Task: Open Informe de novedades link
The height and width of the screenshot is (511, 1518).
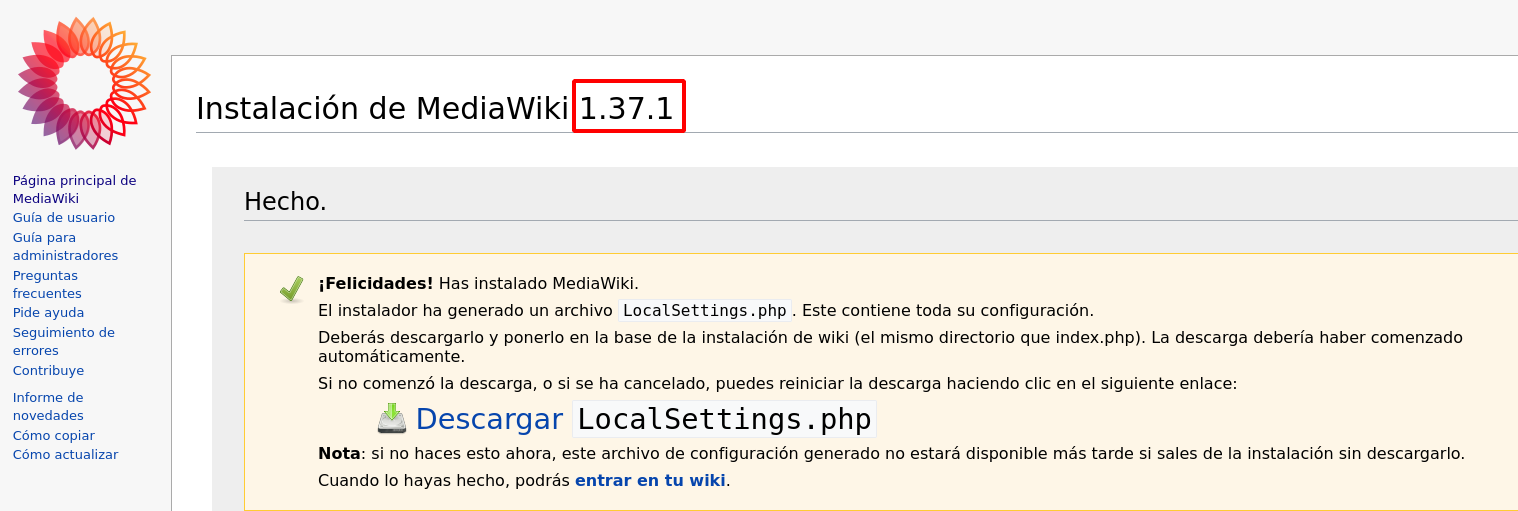Action: pyautogui.click(x=48, y=406)
